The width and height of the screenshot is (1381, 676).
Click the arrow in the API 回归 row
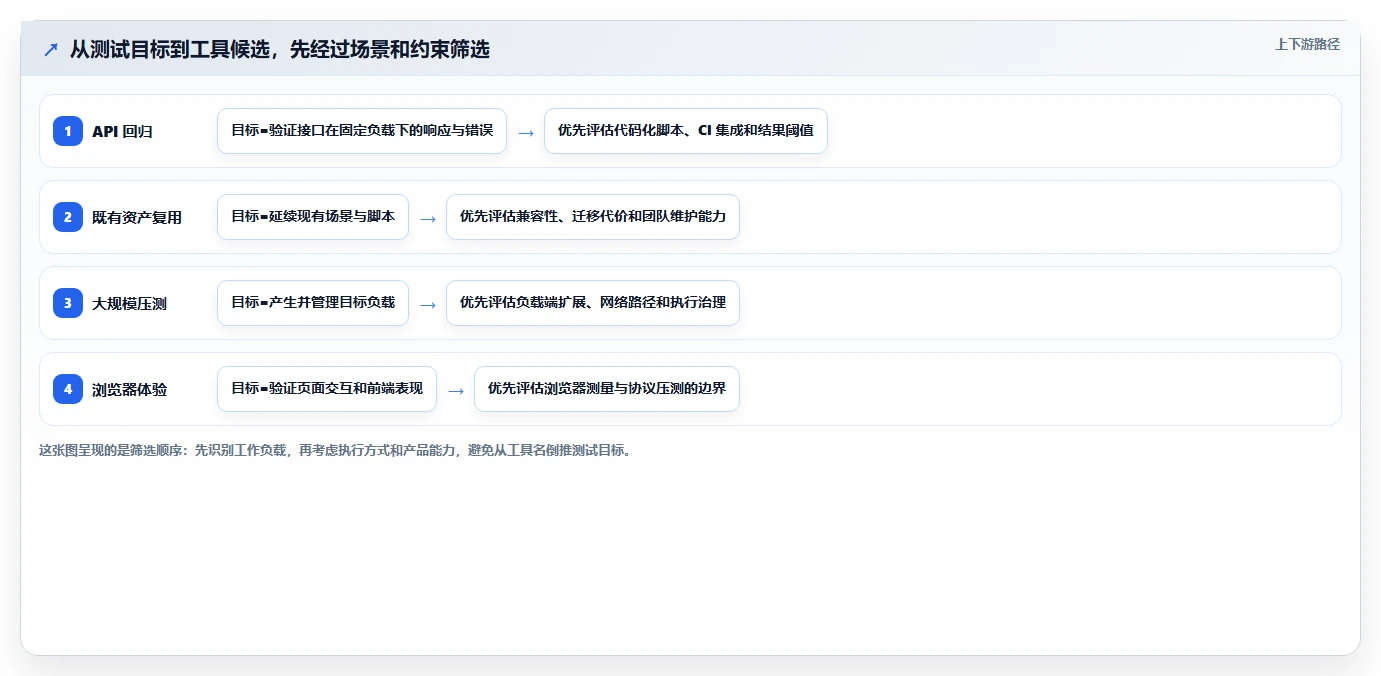point(526,132)
